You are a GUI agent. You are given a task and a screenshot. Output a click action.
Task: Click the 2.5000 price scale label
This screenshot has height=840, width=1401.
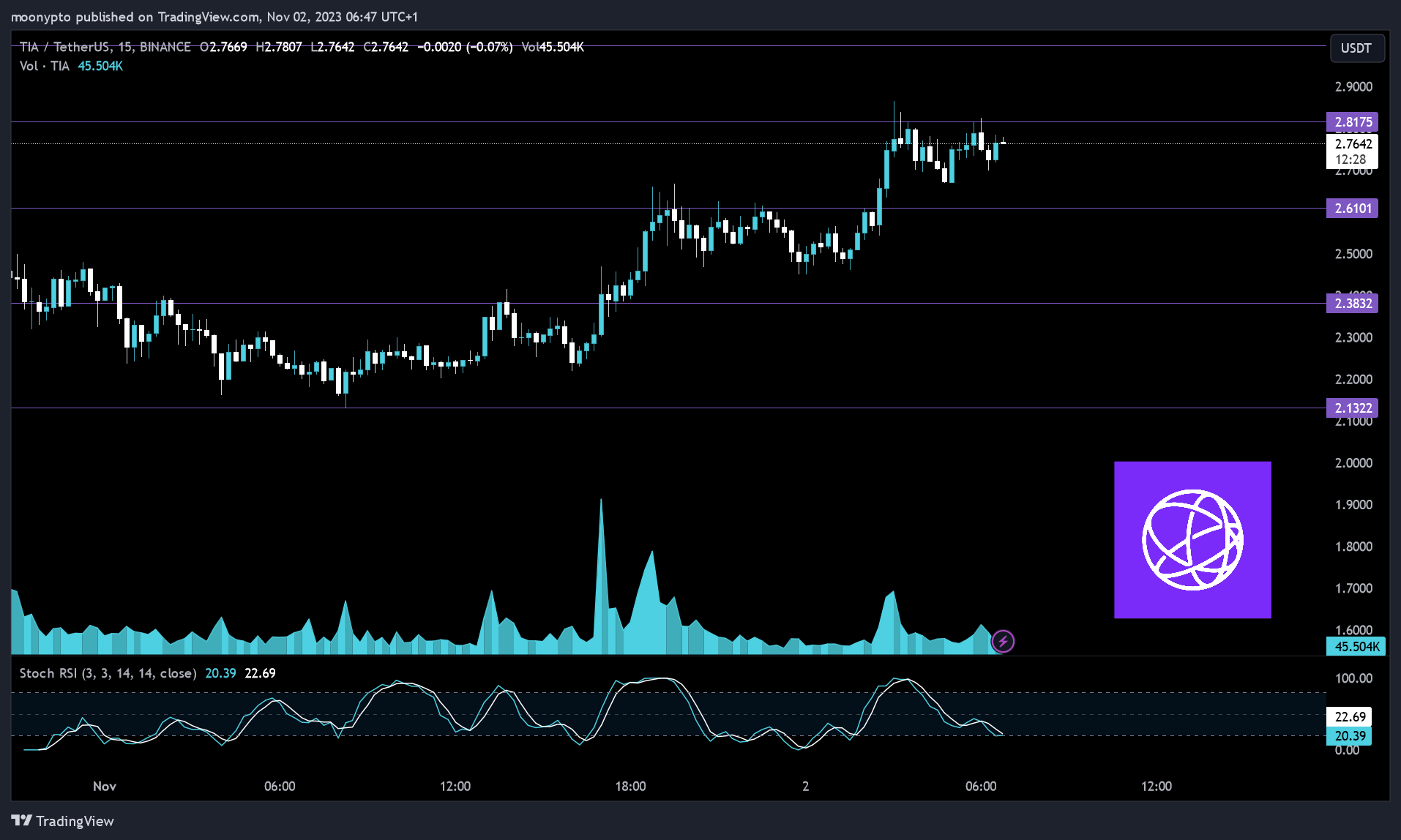1353,255
